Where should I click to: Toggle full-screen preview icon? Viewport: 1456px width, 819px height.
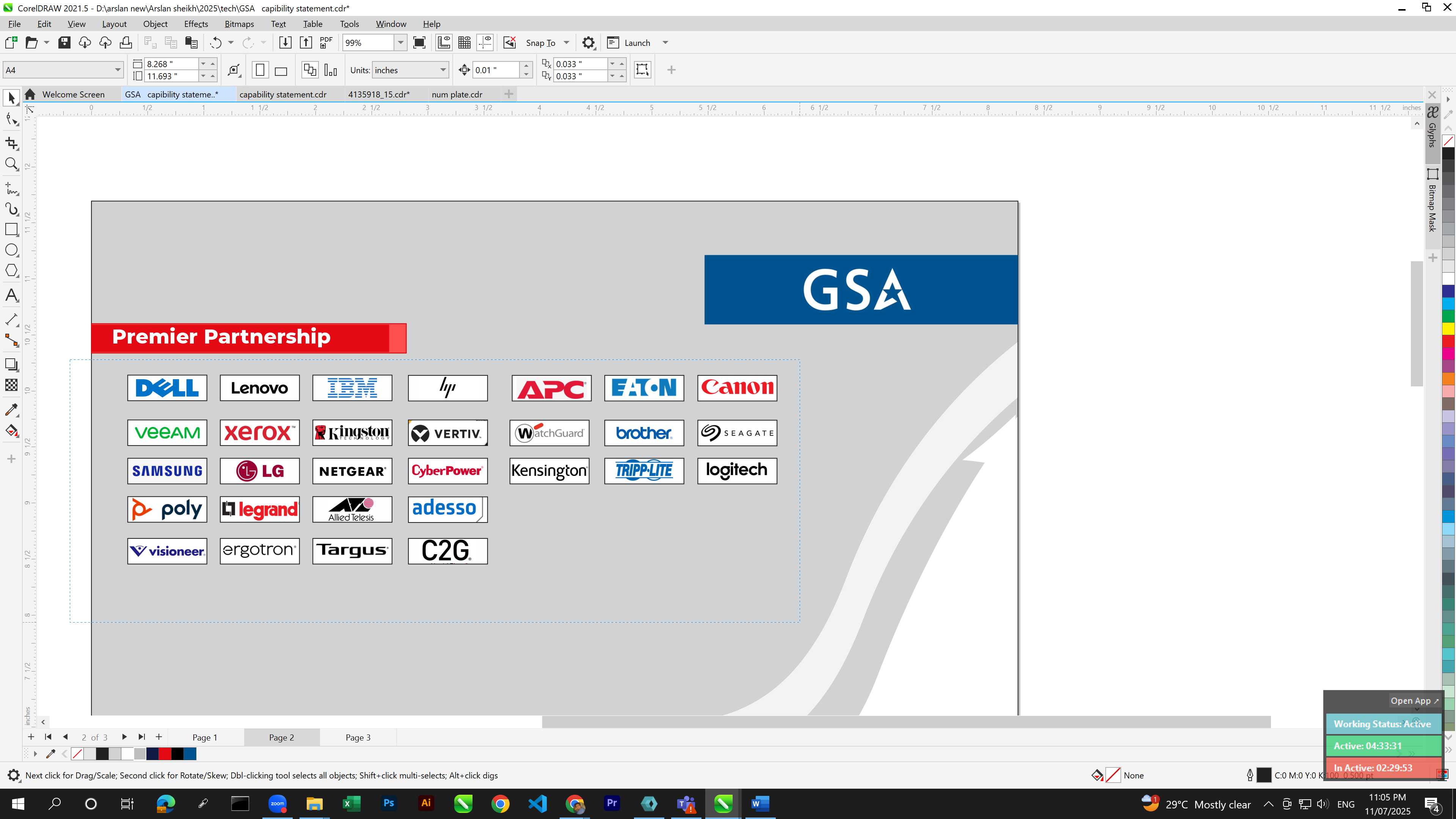[419, 42]
